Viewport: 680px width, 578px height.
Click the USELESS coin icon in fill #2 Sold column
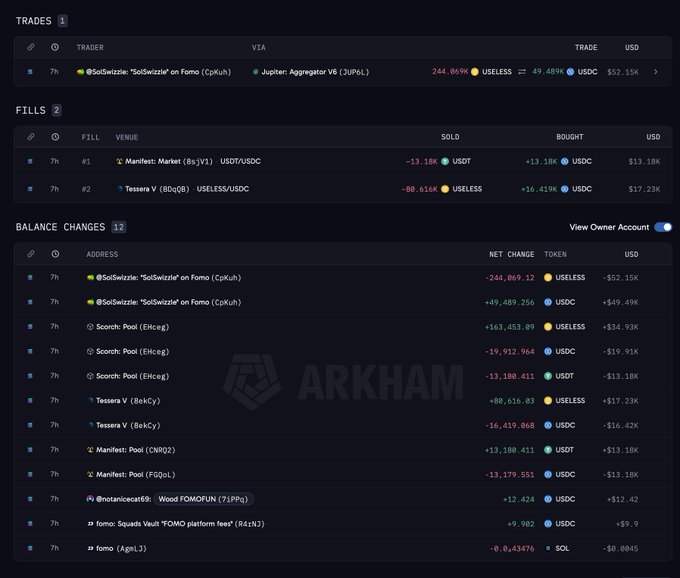445,189
